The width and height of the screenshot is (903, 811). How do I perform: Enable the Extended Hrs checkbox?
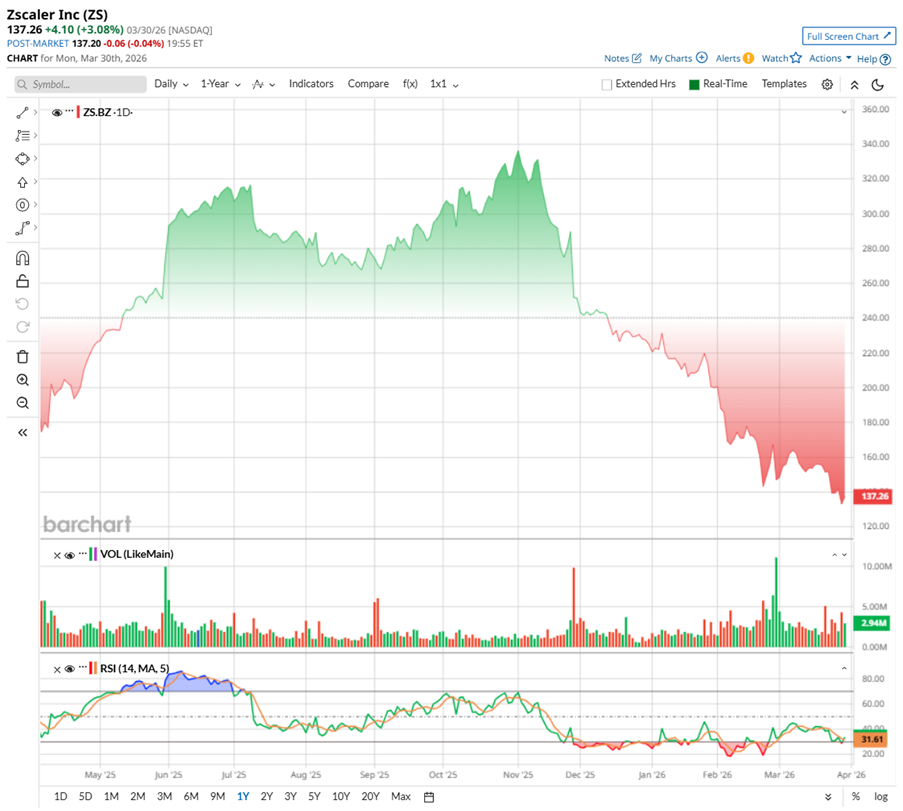tap(606, 85)
